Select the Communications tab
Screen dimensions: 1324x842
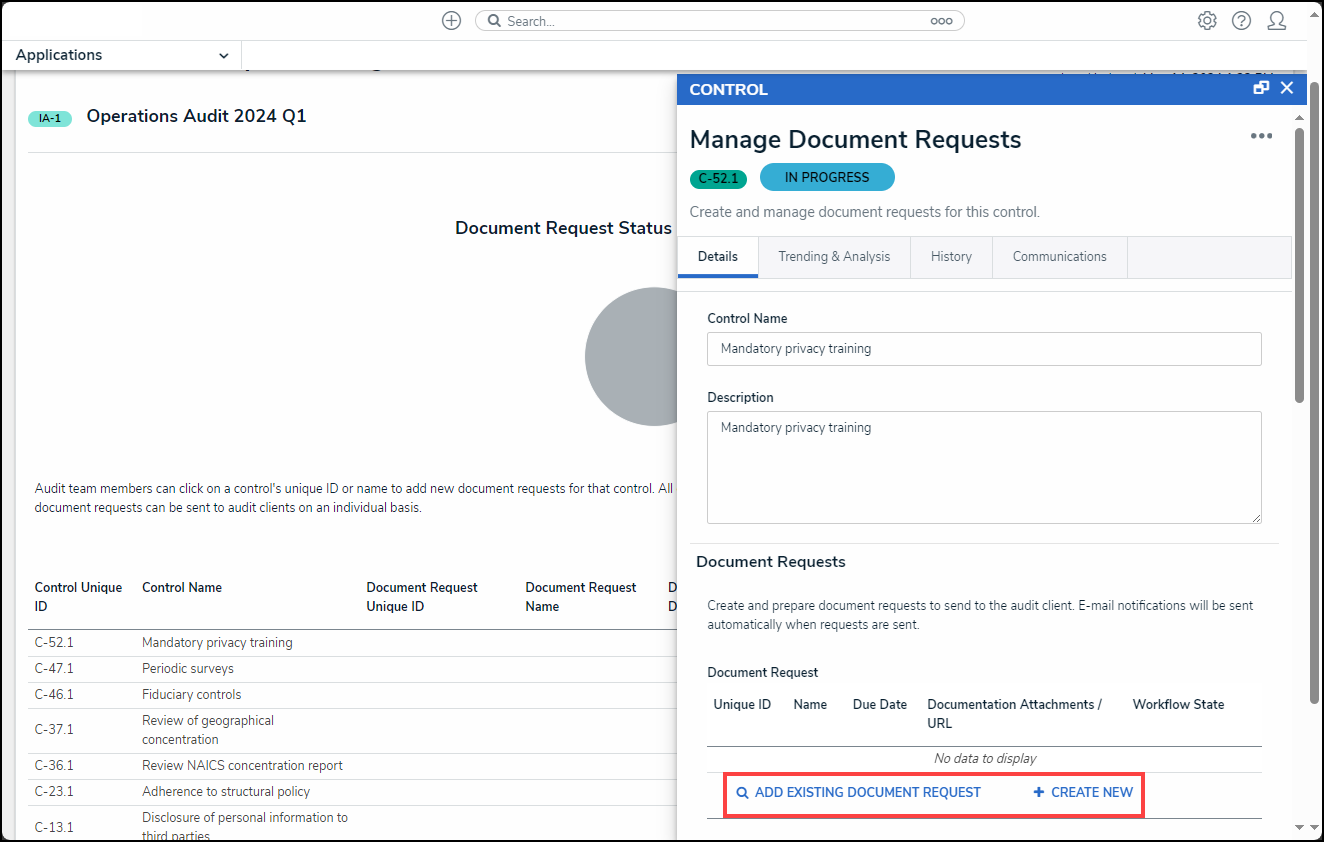pyautogui.click(x=1059, y=257)
